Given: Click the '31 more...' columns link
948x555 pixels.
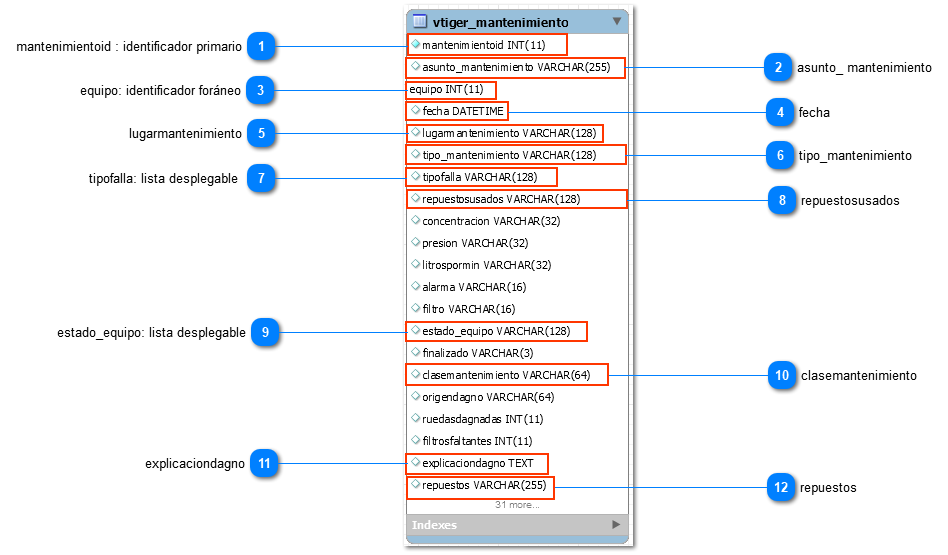Looking at the screenshot, I should 518,505.
